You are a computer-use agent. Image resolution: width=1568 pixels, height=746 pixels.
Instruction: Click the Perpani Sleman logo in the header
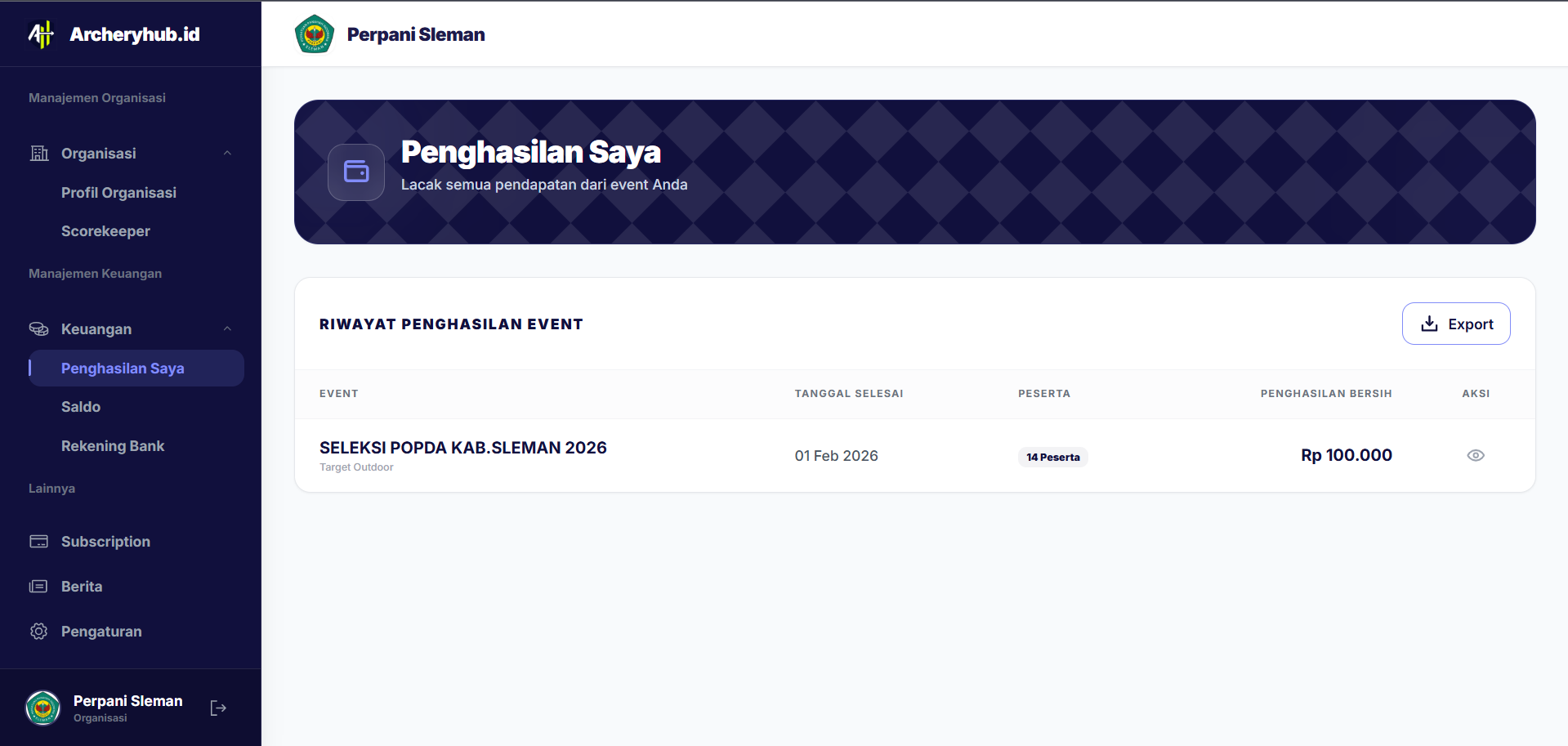[315, 34]
